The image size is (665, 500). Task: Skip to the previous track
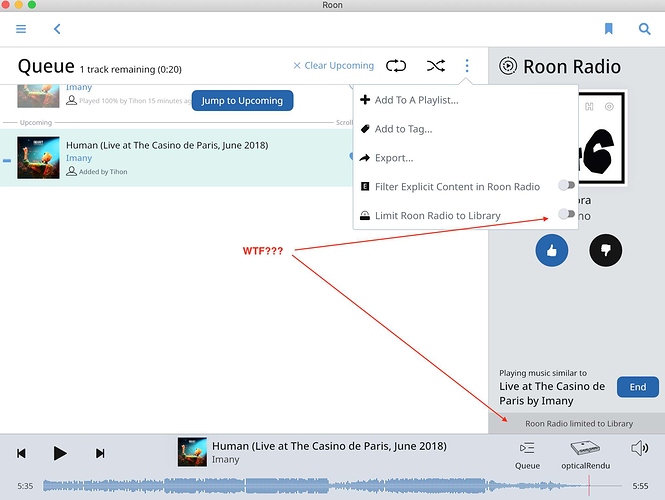pyautogui.click(x=21, y=453)
